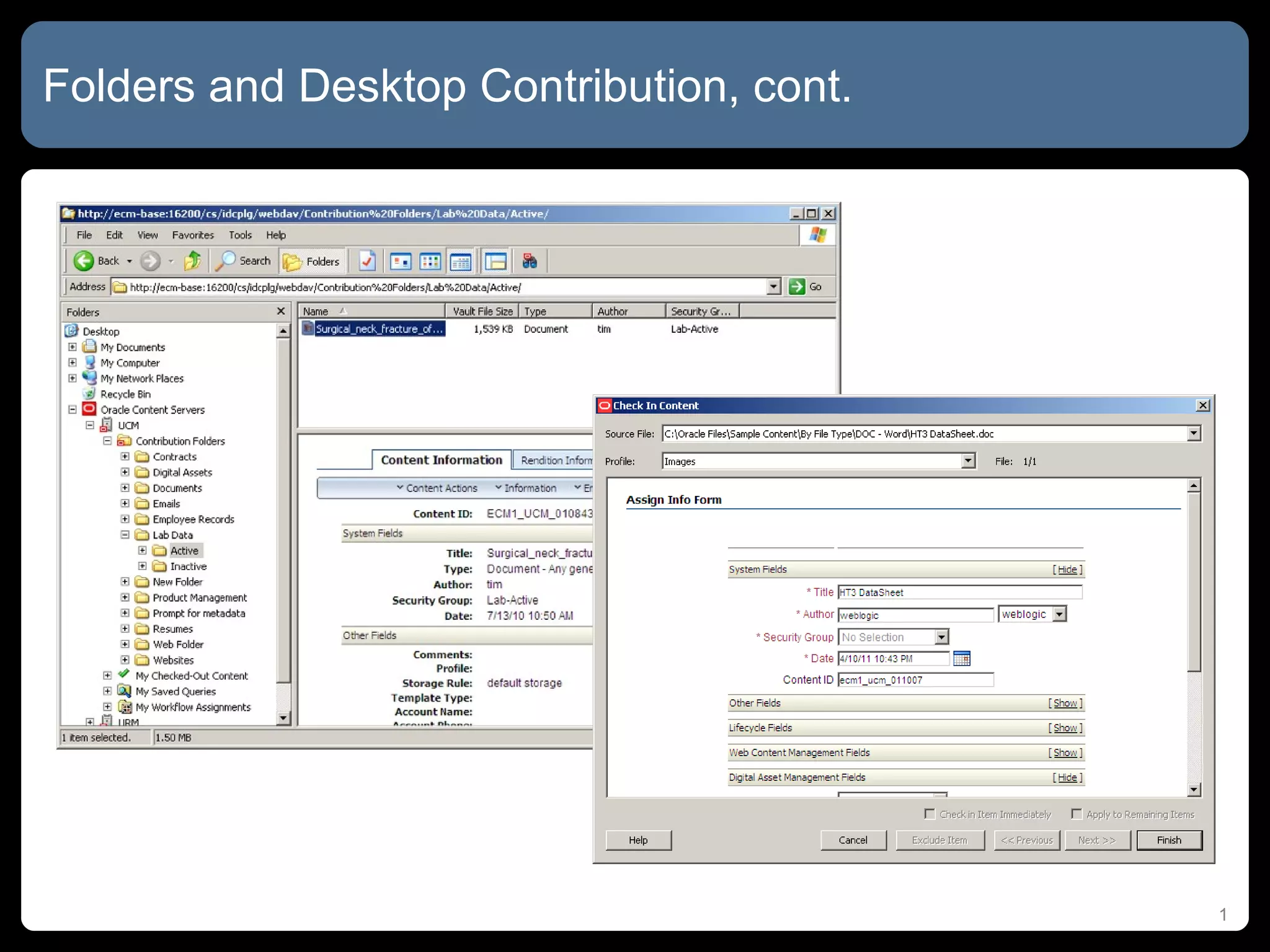Screen dimensions: 1270x952
Task: Select My Checked-Out Content checkmark icon
Action: tap(124, 674)
